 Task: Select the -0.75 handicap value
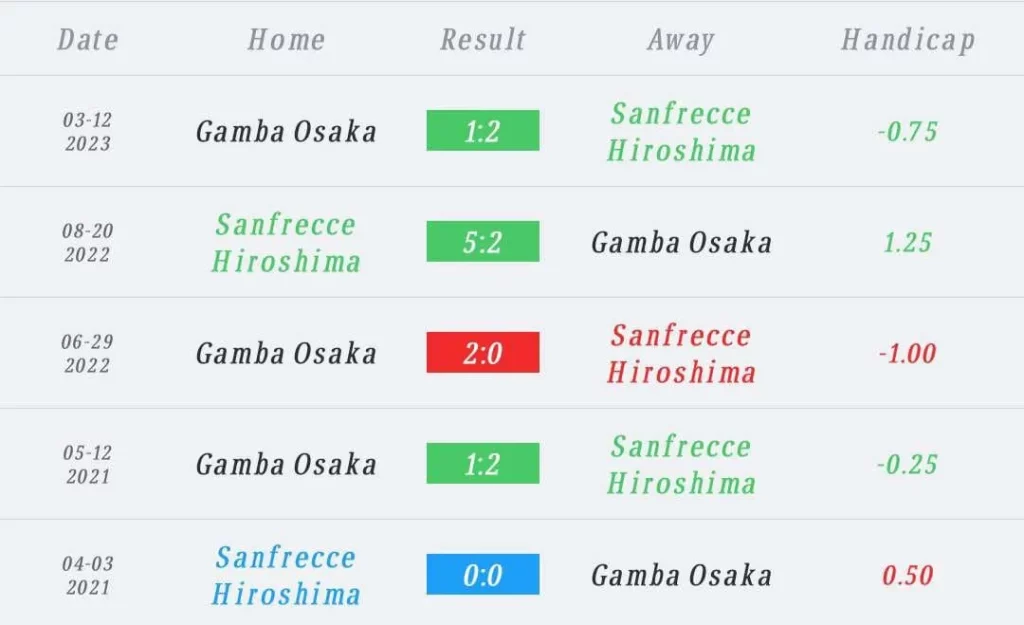pos(907,132)
